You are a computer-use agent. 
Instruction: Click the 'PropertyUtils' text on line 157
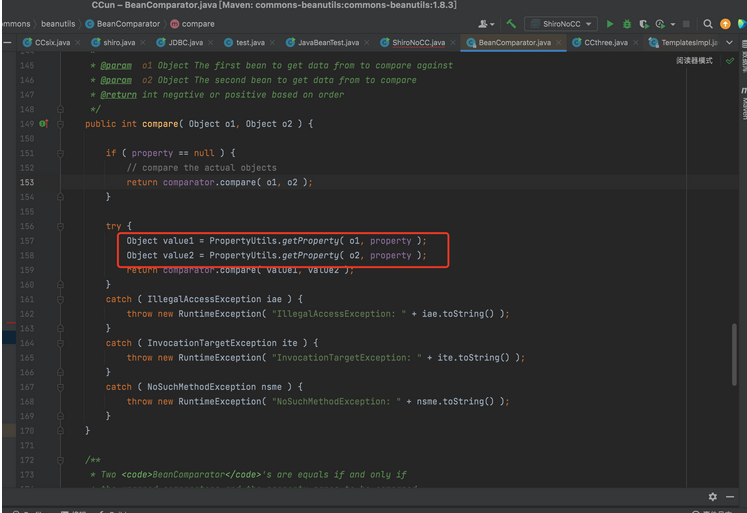(242, 241)
